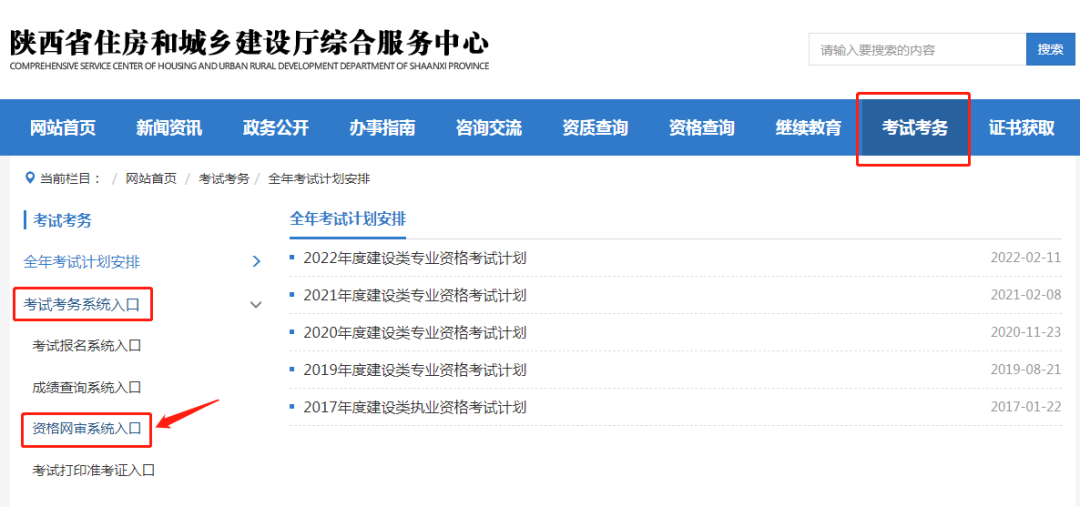Image resolution: width=1080 pixels, height=507 pixels.
Task: Click date 2020-11-23
Action: (1026, 333)
